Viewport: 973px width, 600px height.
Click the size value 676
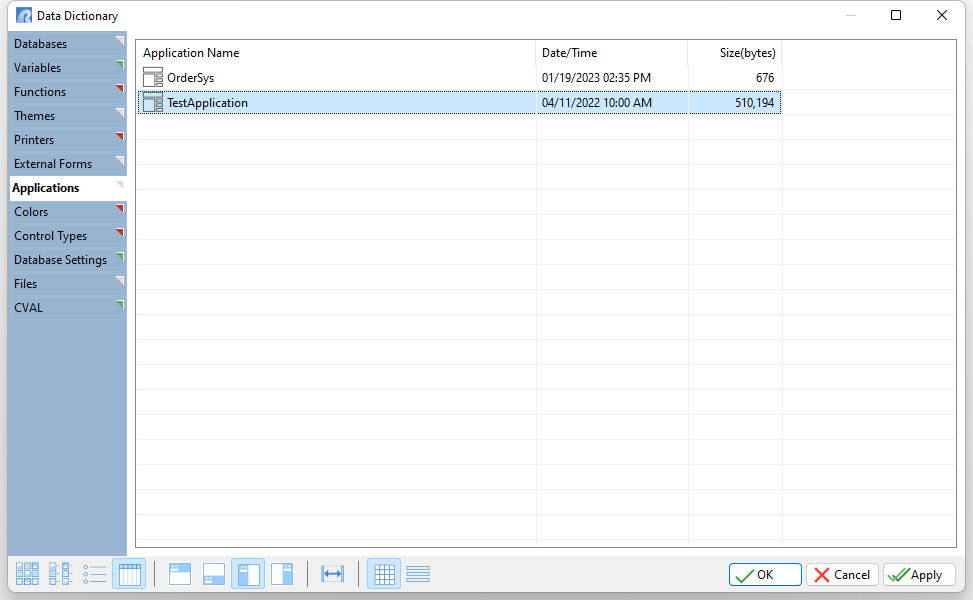click(764, 78)
